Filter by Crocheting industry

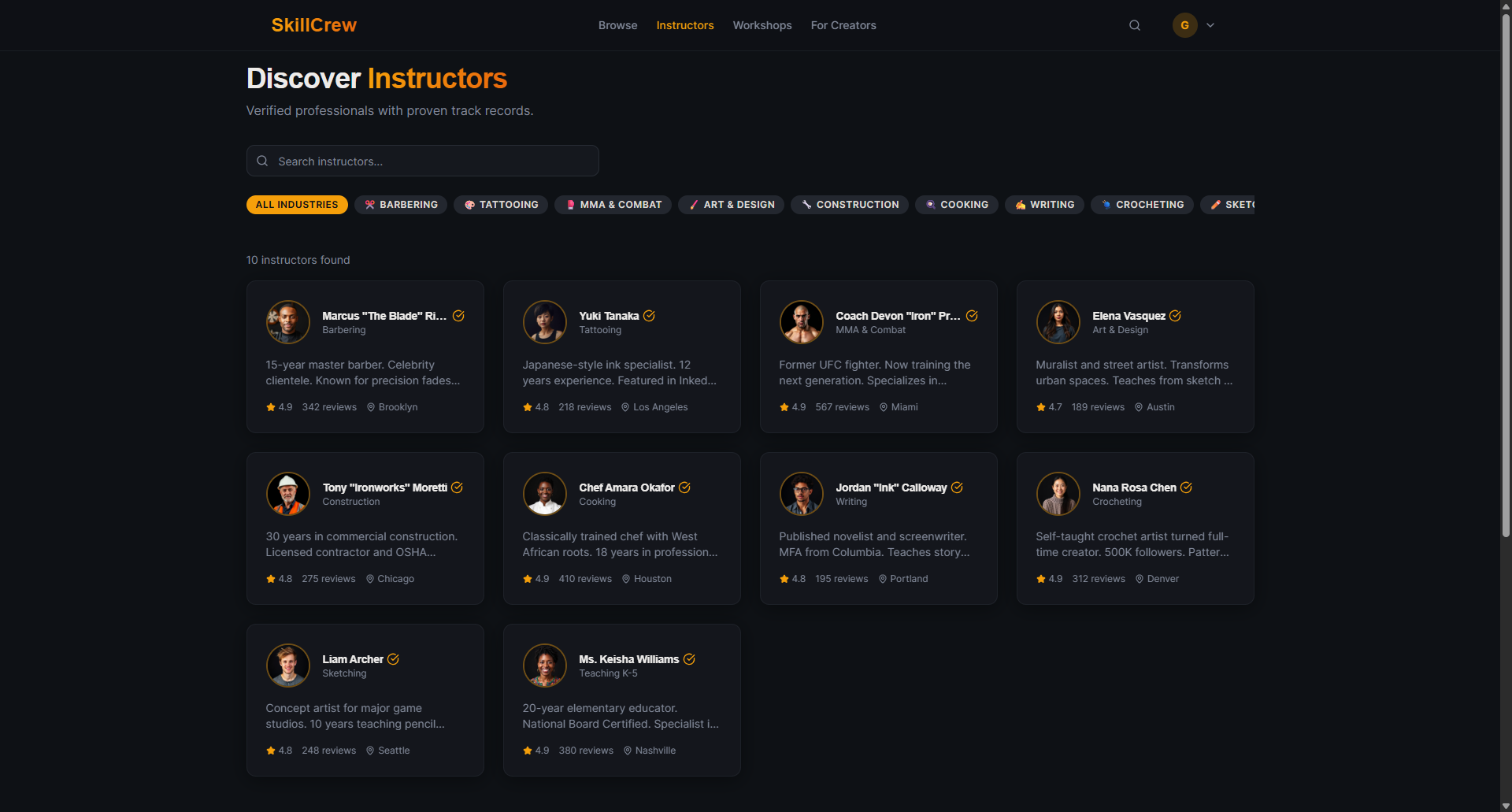(x=1143, y=205)
